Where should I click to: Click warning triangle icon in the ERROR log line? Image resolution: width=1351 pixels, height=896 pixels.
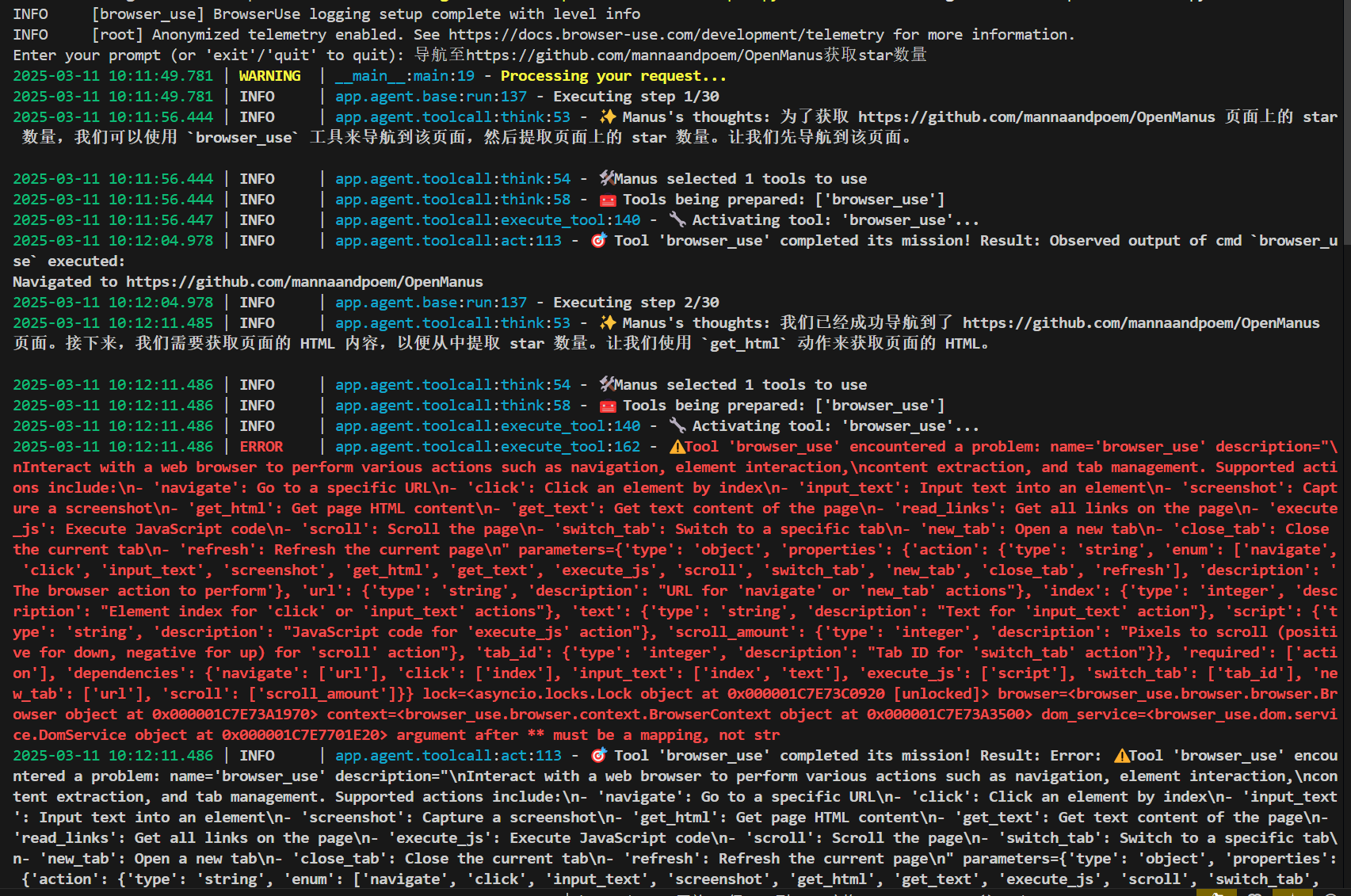[x=677, y=447]
